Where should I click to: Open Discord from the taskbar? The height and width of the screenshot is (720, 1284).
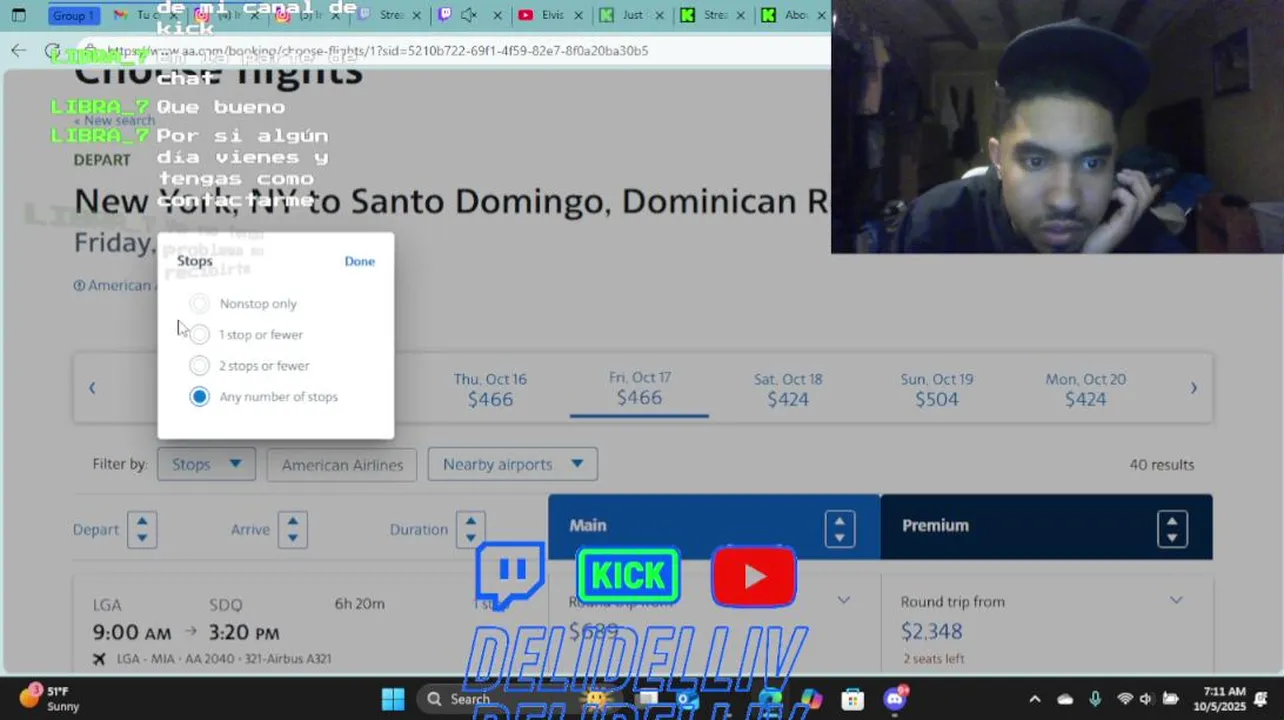[895, 698]
